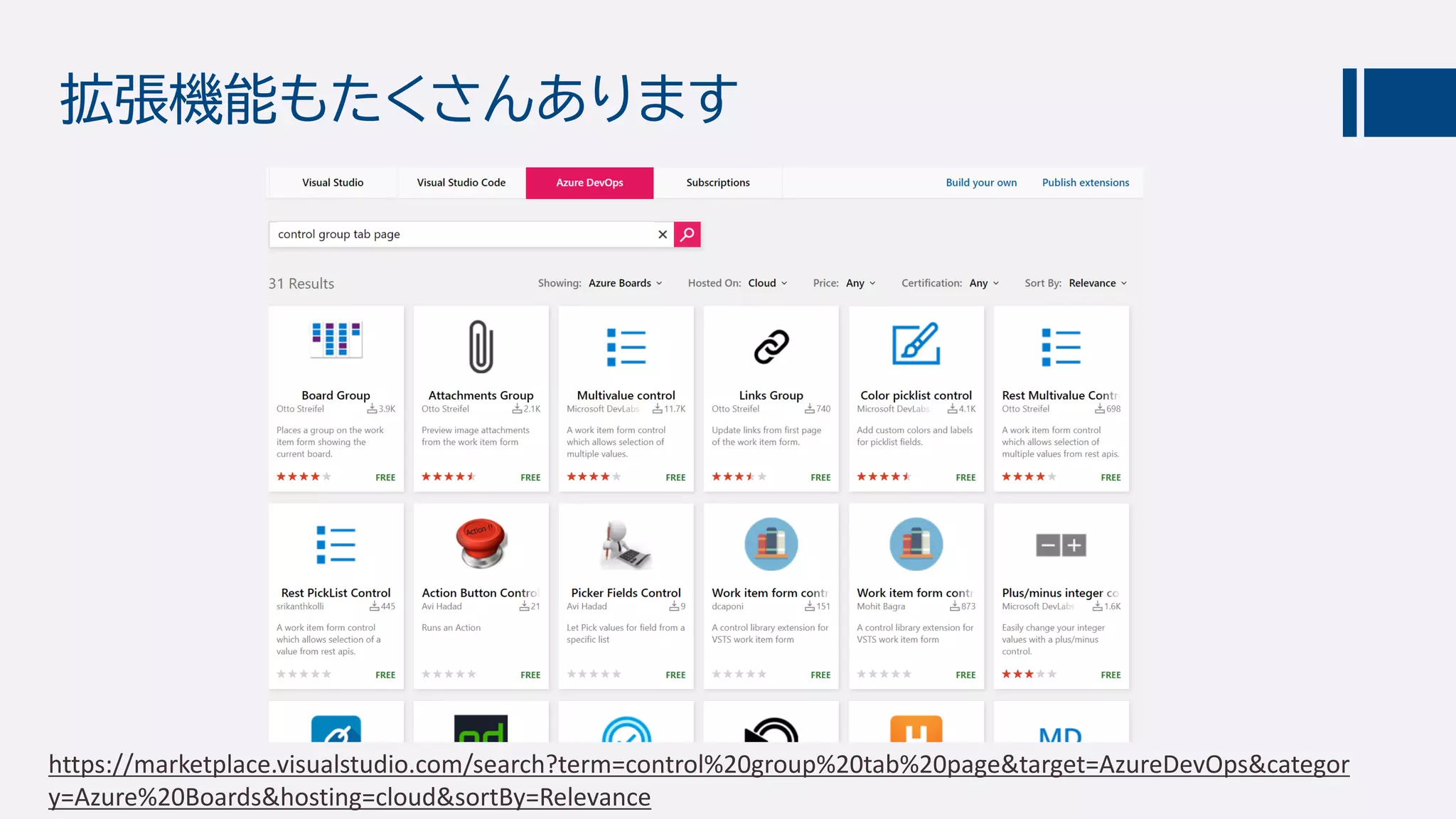The image size is (1456, 819).
Task: Click the Action Button Control red button icon
Action: point(481,543)
